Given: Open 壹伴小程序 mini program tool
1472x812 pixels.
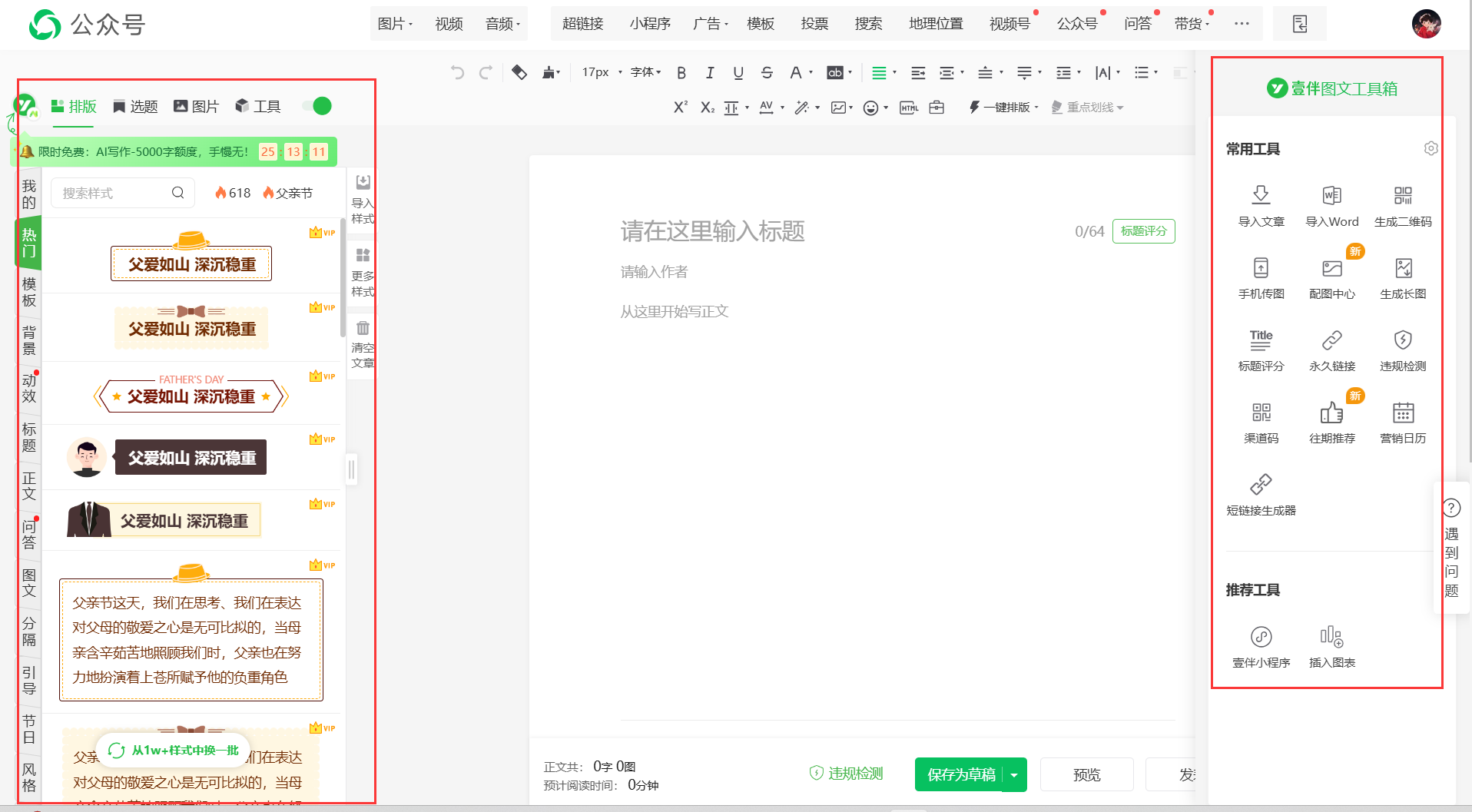Looking at the screenshot, I should [1261, 647].
